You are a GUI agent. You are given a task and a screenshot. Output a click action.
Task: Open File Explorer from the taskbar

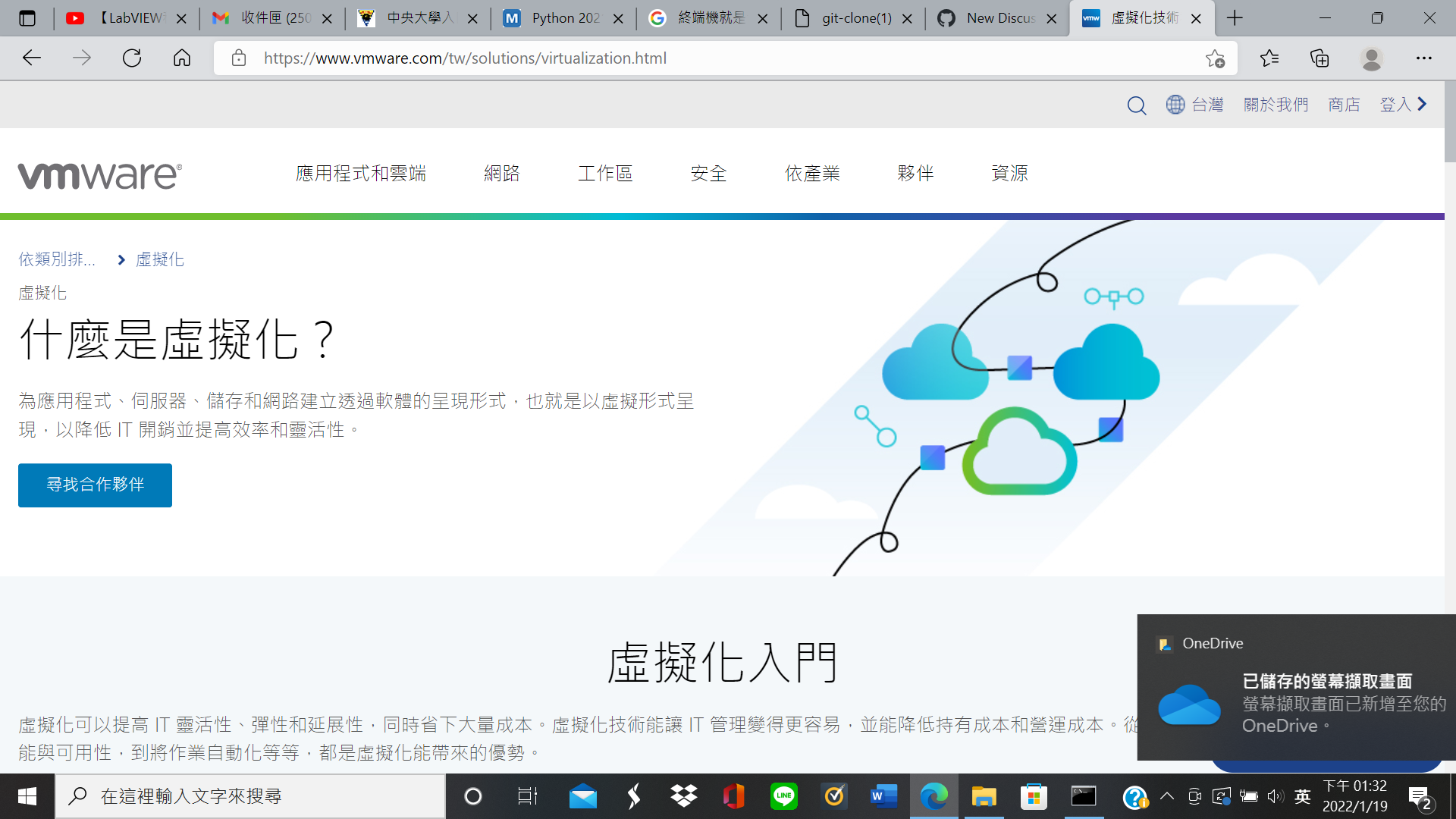(984, 796)
